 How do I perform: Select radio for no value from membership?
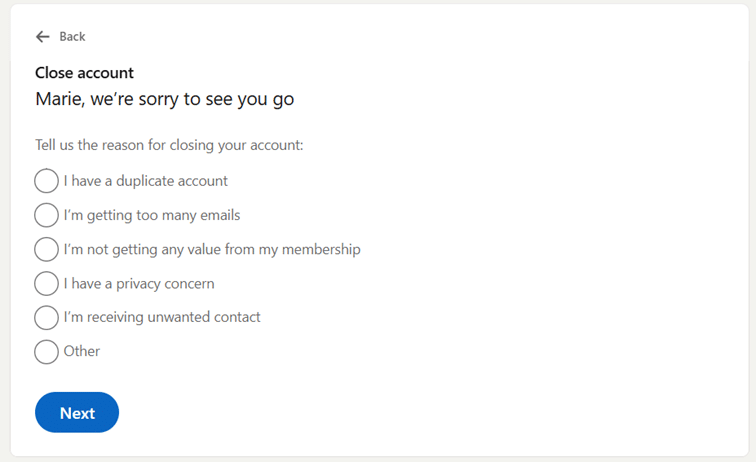coord(46,249)
